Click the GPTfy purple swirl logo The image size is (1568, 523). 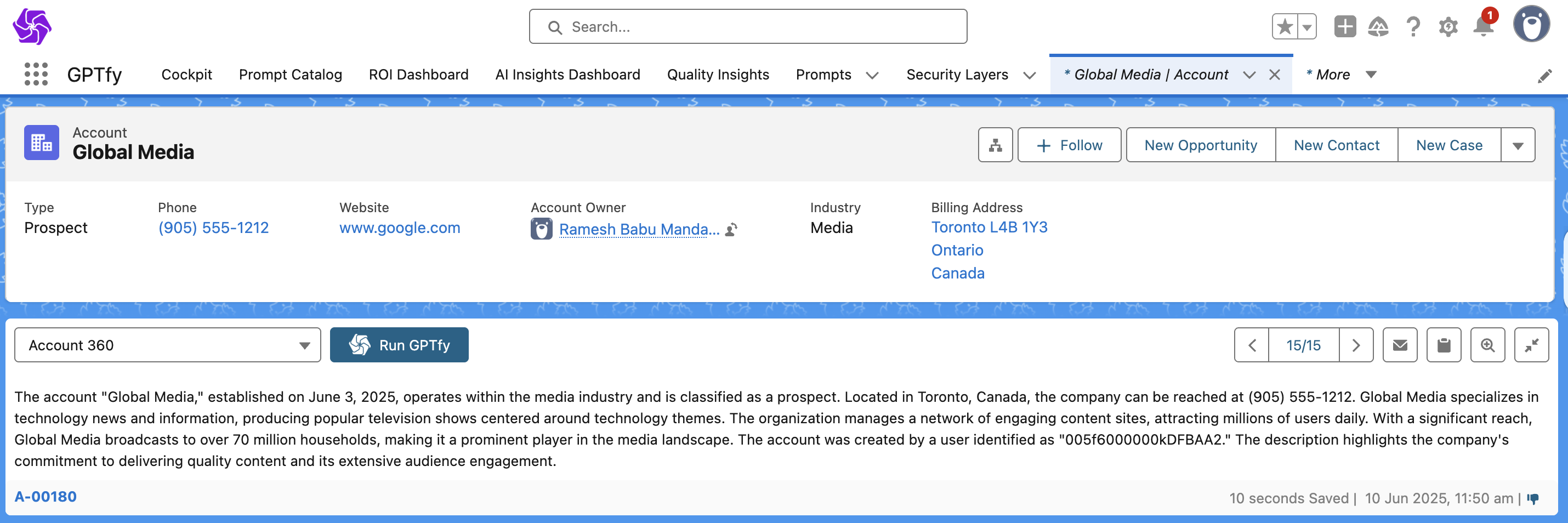point(32,26)
